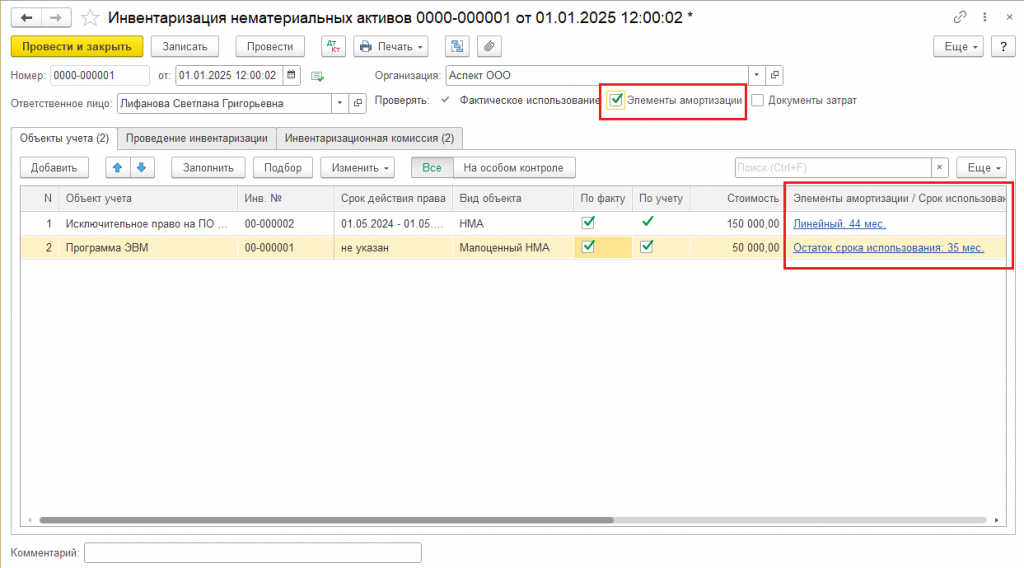Open the related documents structure icon
Image resolution: width=1024 pixels, height=568 pixels.
click(x=457, y=46)
